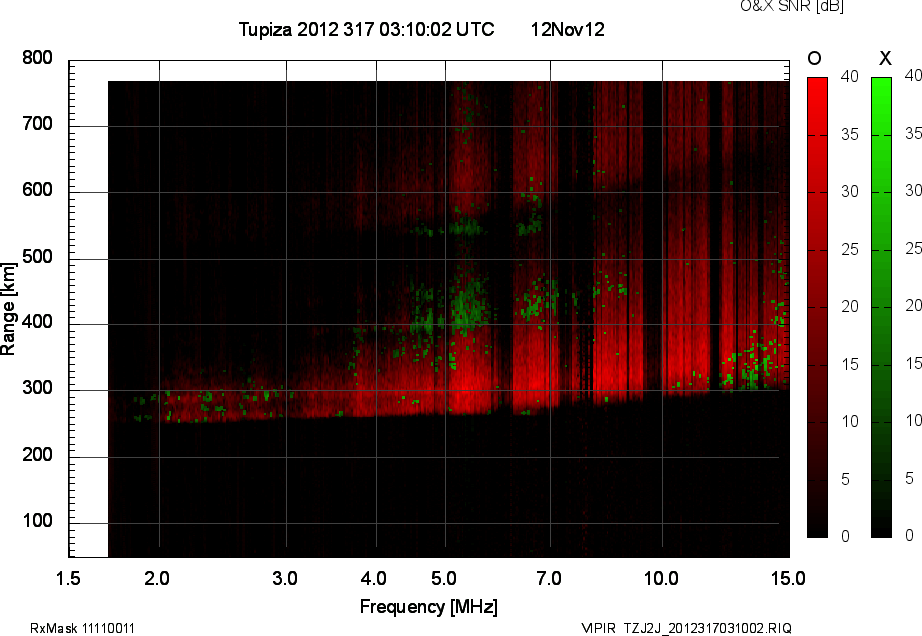The image size is (922, 636).
Task: Select the 1.5 frequency tick label
Action: coord(68,578)
